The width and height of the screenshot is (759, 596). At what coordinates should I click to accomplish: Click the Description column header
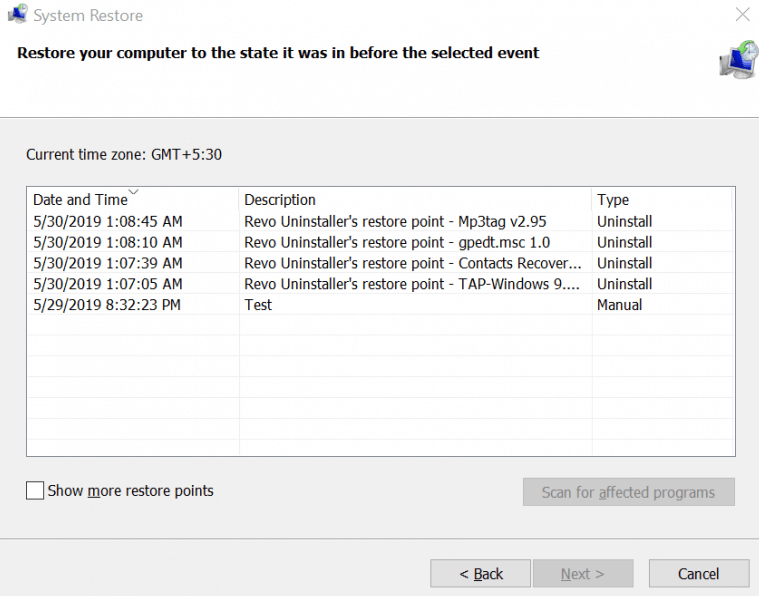coord(280,200)
